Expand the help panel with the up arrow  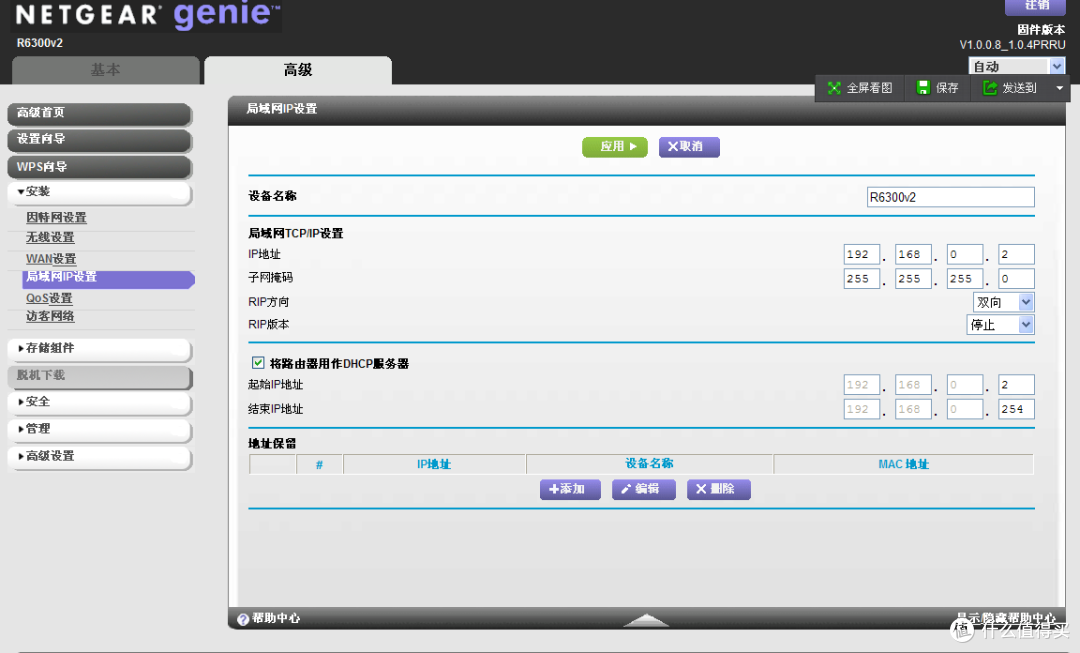tap(646, 620)
